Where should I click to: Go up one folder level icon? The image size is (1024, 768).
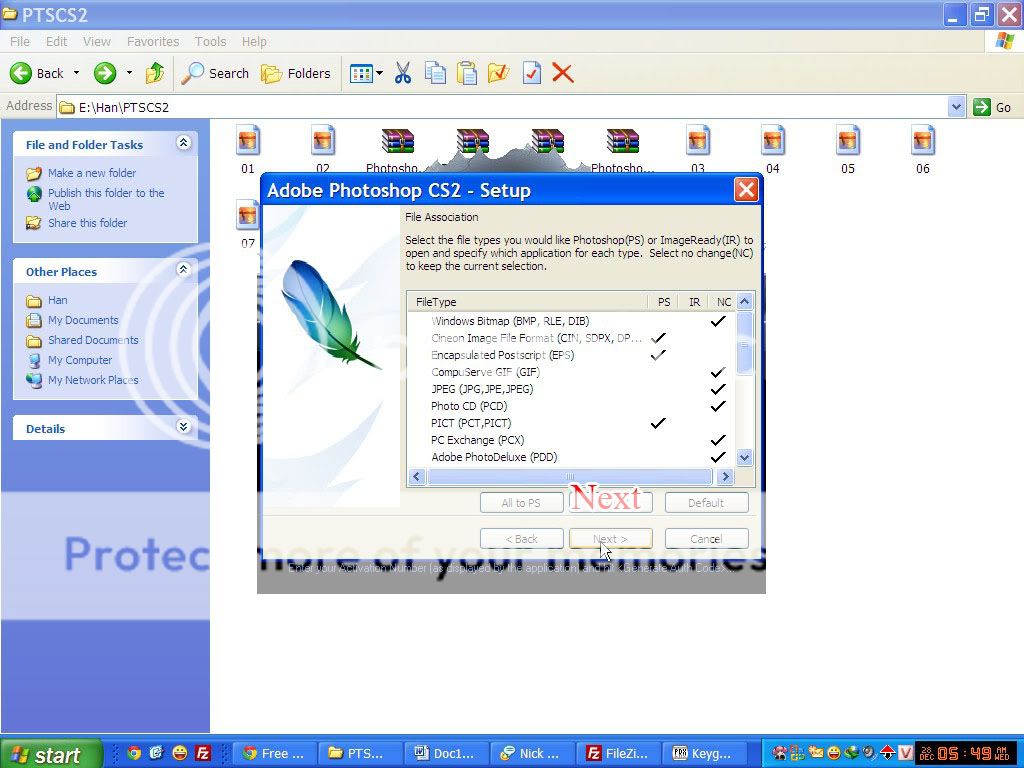click(155, 73)
